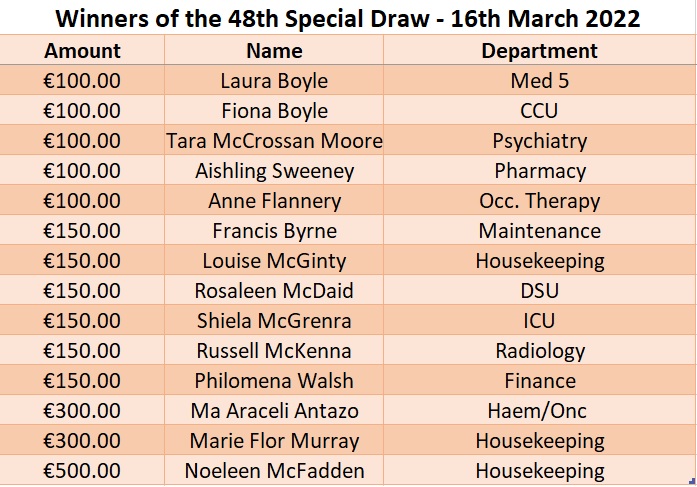
Task: Select the Shiela McGrenra name cell
Action: tap(274, 321)
